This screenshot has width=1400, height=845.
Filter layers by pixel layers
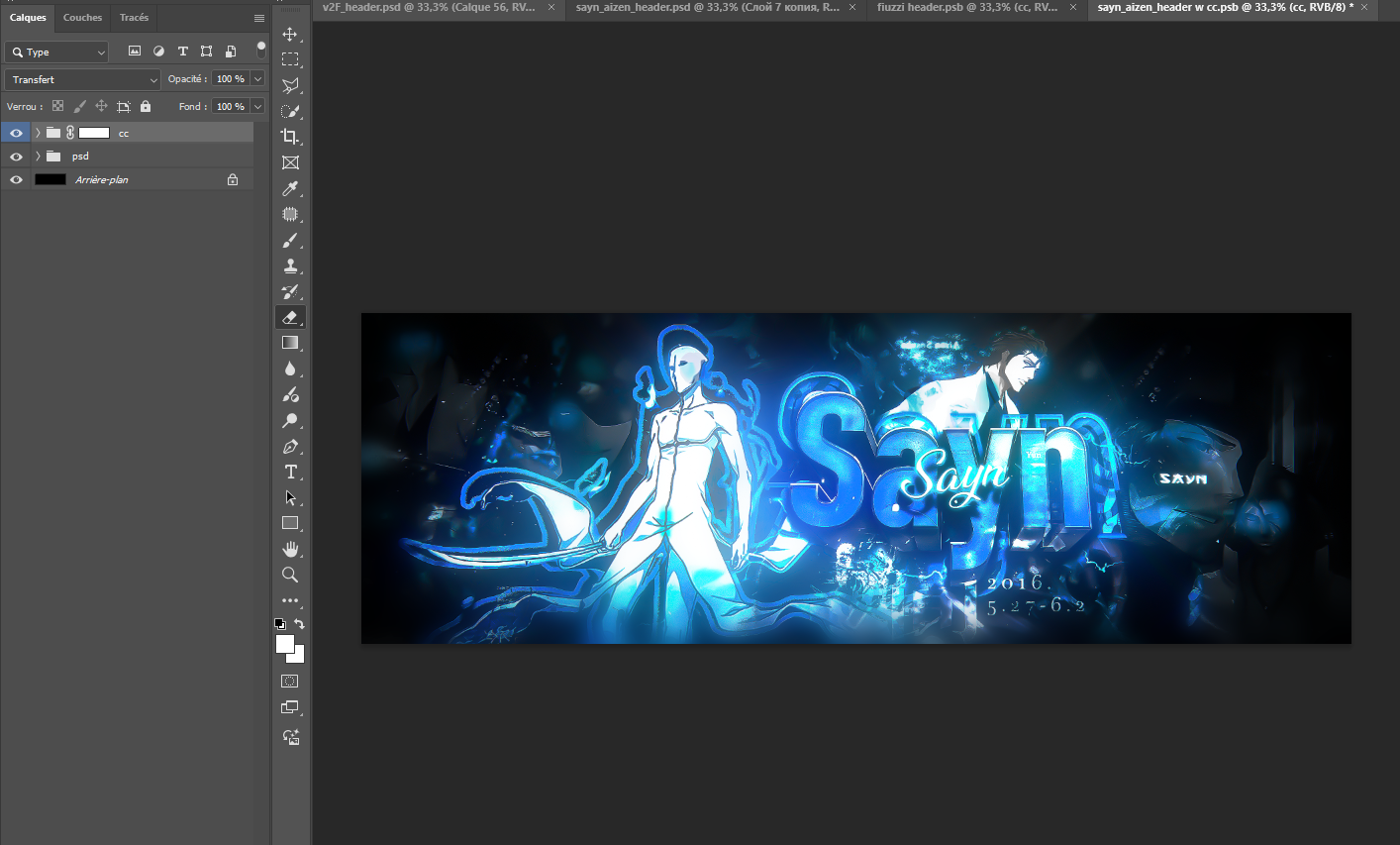click(x=135, y=52)
